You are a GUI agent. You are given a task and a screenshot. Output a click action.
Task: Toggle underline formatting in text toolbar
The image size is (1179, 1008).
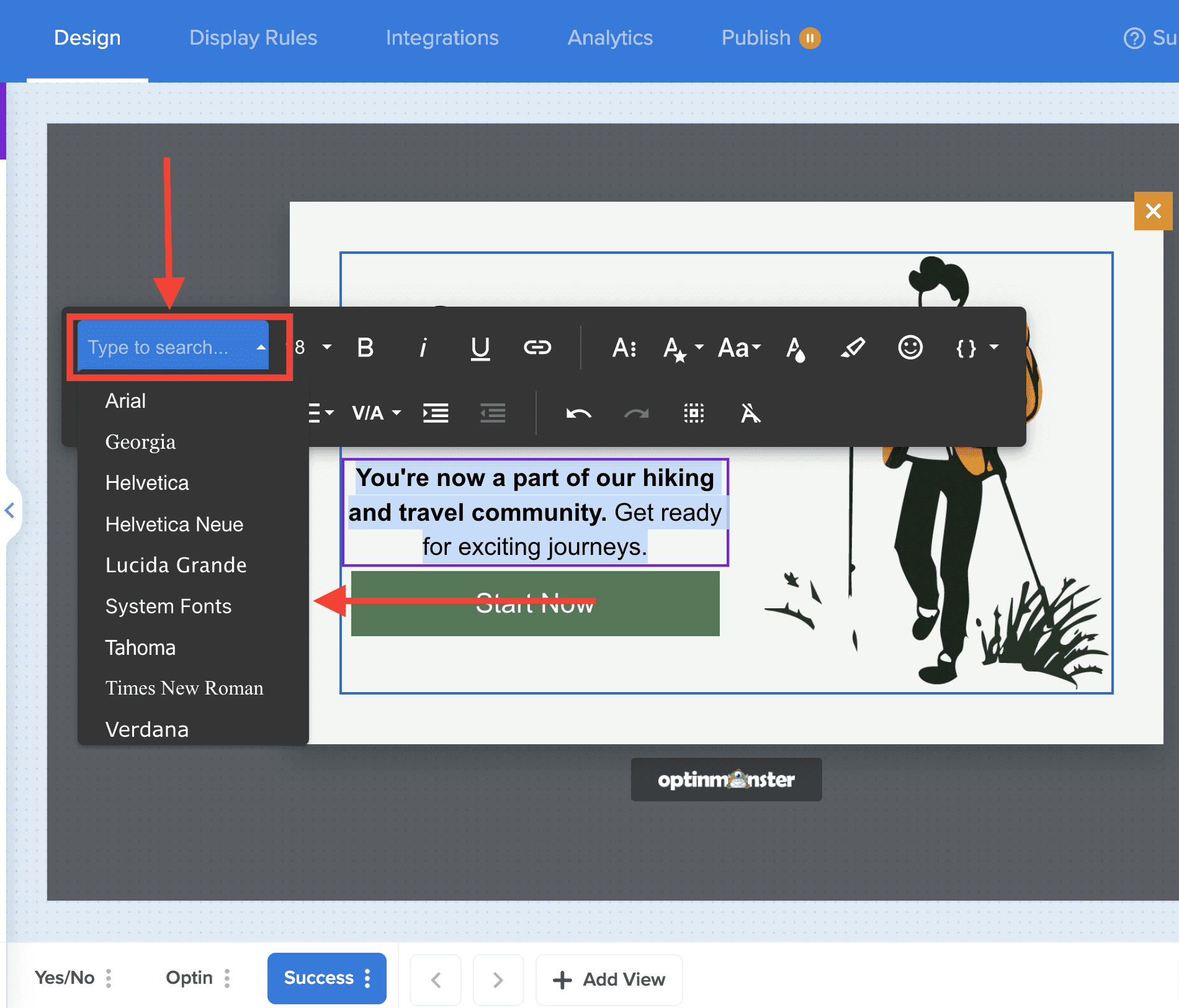480,348
